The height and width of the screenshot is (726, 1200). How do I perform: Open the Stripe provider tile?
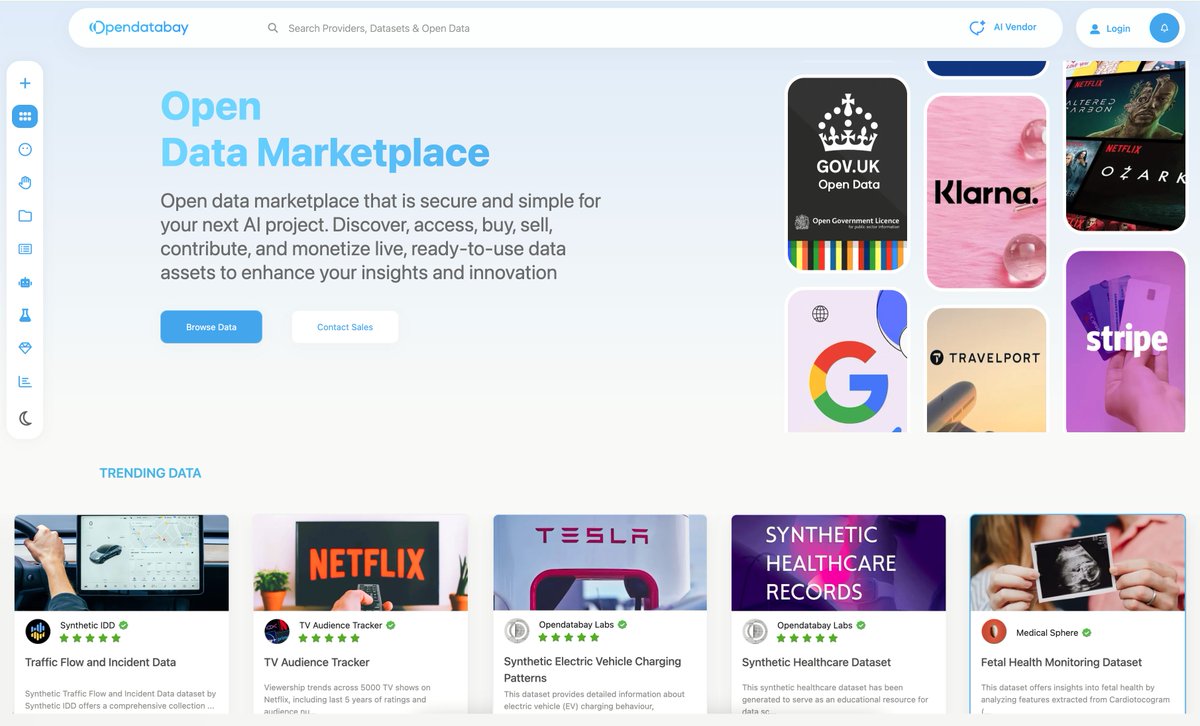1126,342
